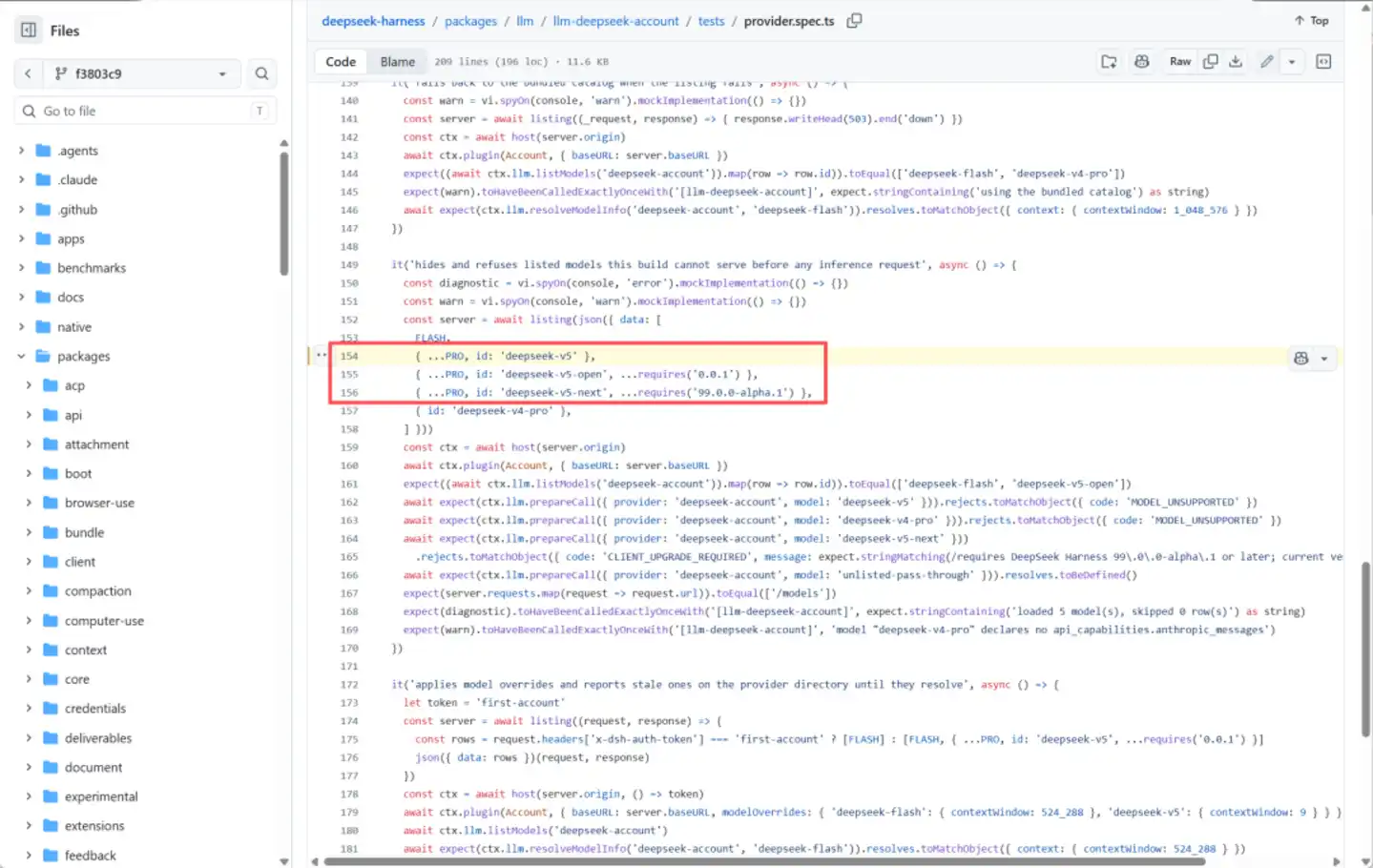Click the benchmarks folder icon
The height and width of the screenshot is (868, 1373).
43,268
